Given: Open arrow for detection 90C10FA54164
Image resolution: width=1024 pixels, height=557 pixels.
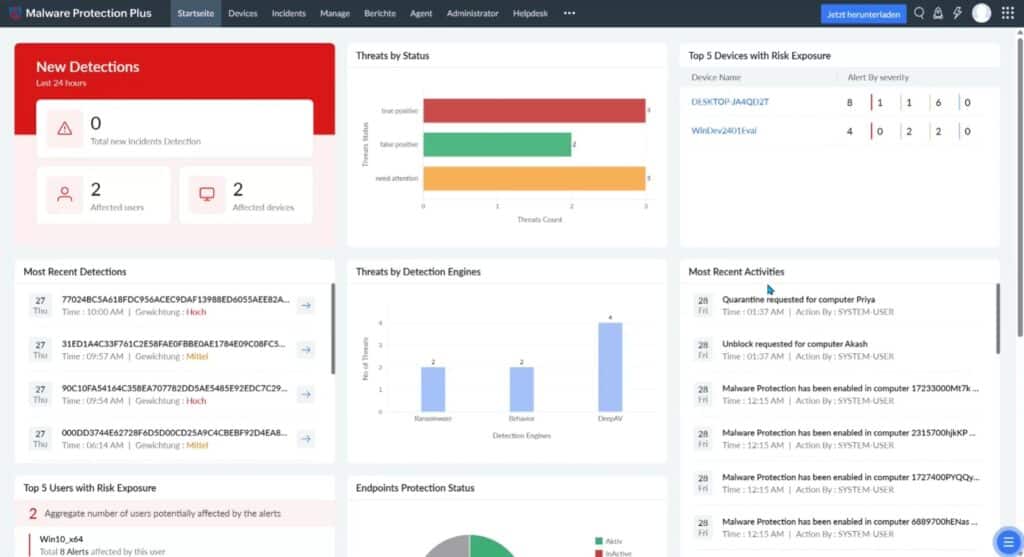Looking at the screenshot, I should point(306,394).
